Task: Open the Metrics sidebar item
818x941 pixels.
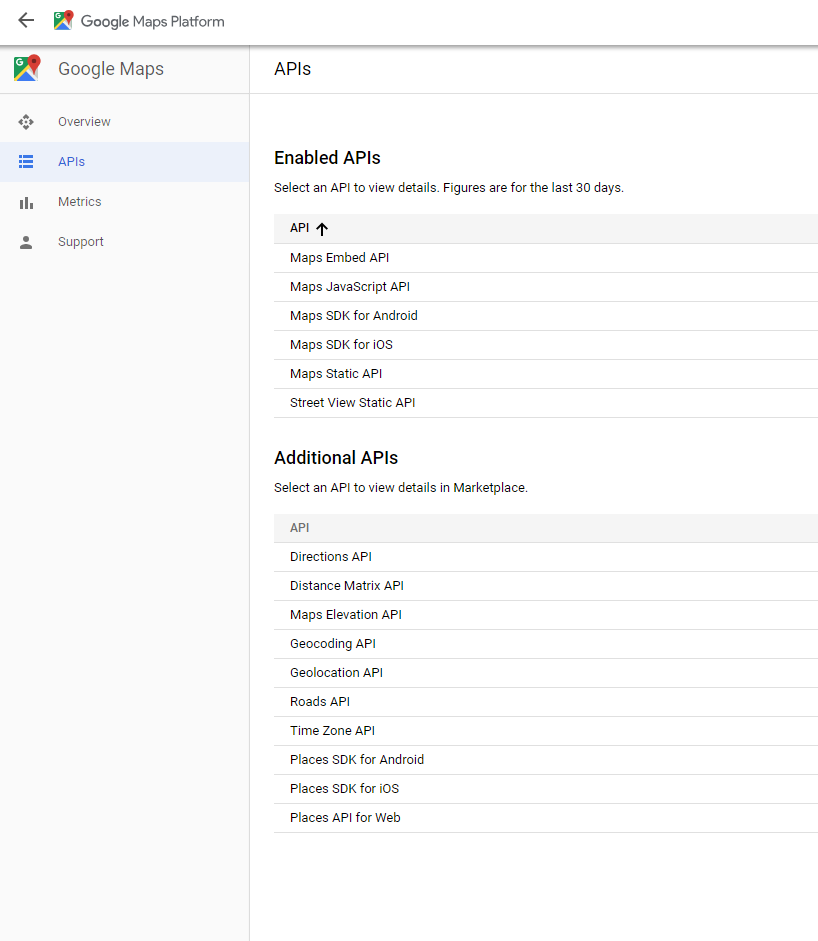Action: 125,202
